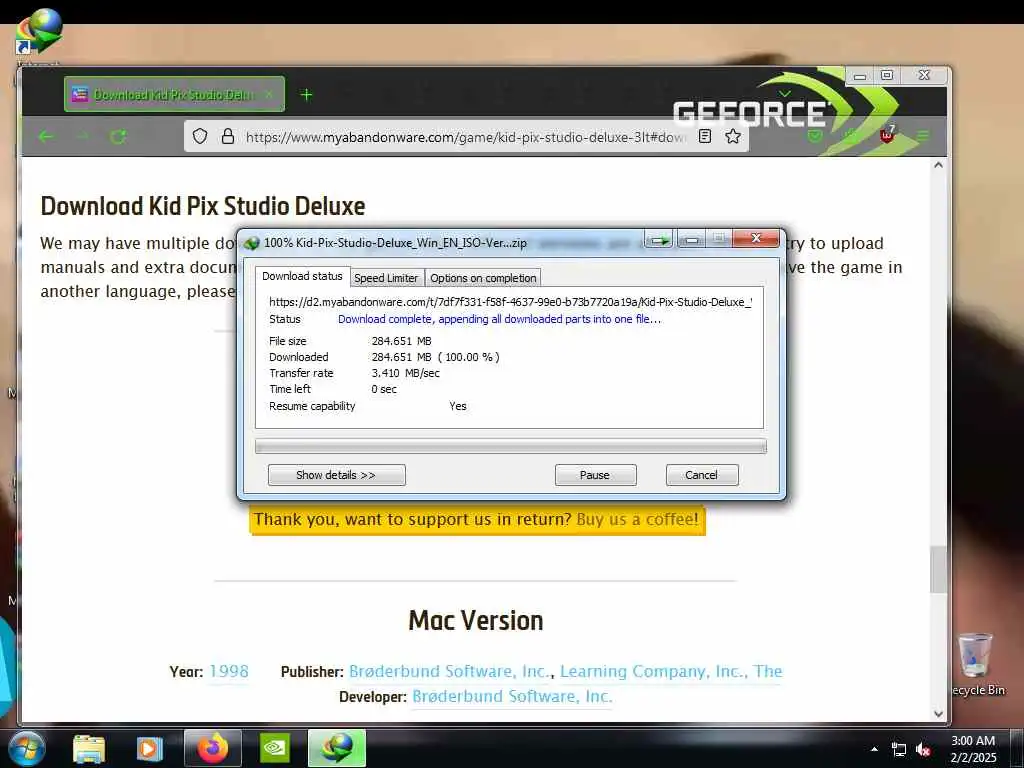Click the Firefox forward arrow
Image resolution: width=1024 pixels, height=768 pixels.
click(x=83, y=136)
